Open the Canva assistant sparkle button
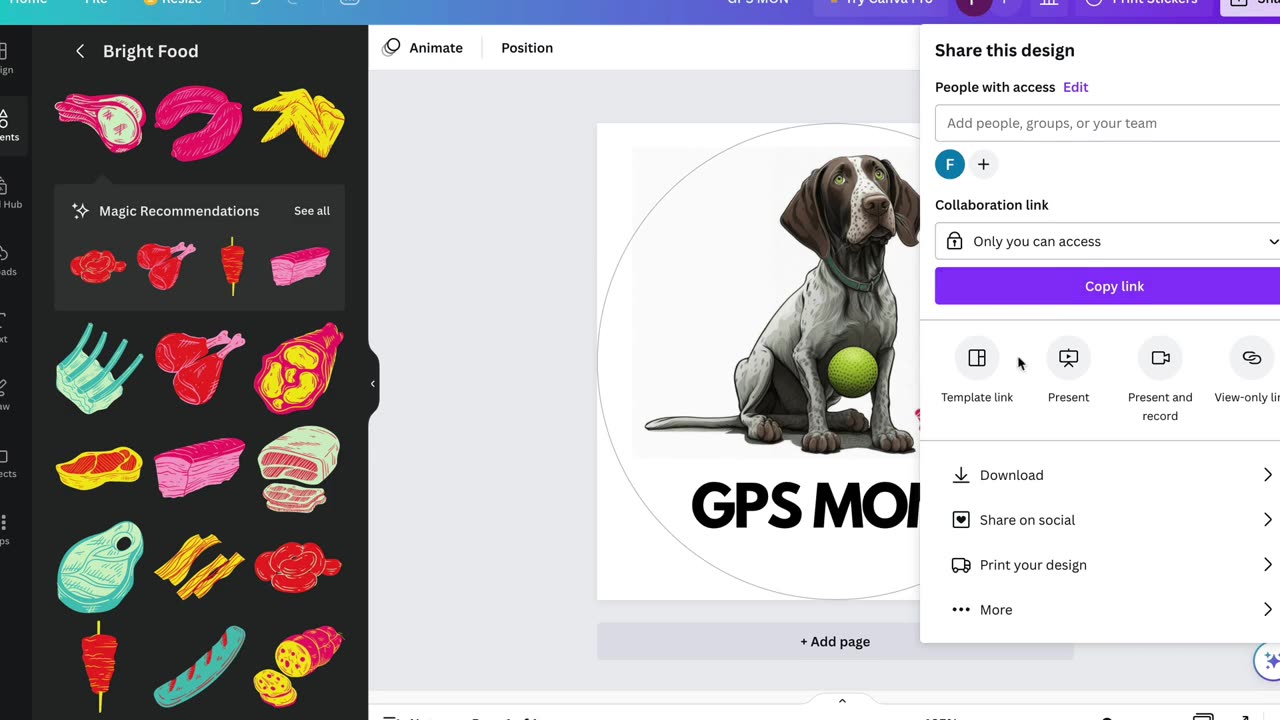1280x720 pixels. pyautogui.click(x=1268, y=661)
